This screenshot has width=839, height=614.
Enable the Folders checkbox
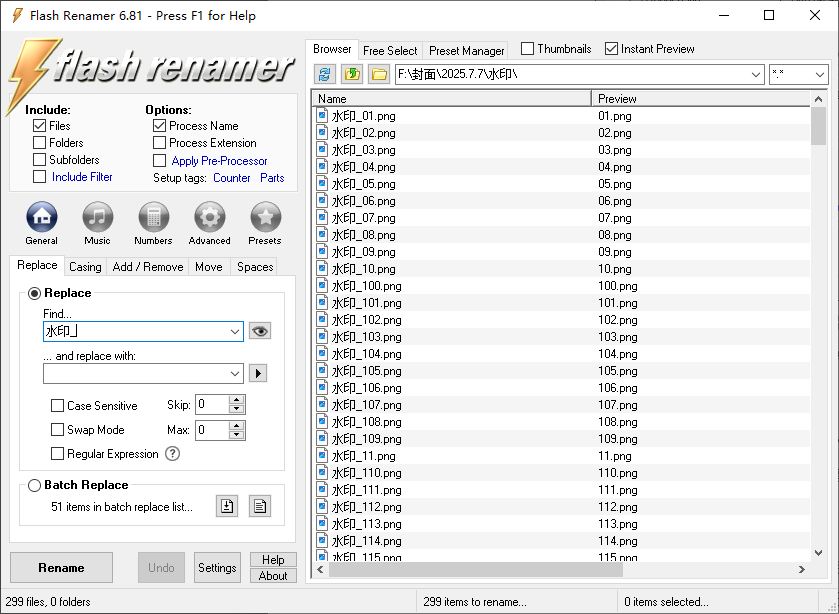click(x=40, y=143)
